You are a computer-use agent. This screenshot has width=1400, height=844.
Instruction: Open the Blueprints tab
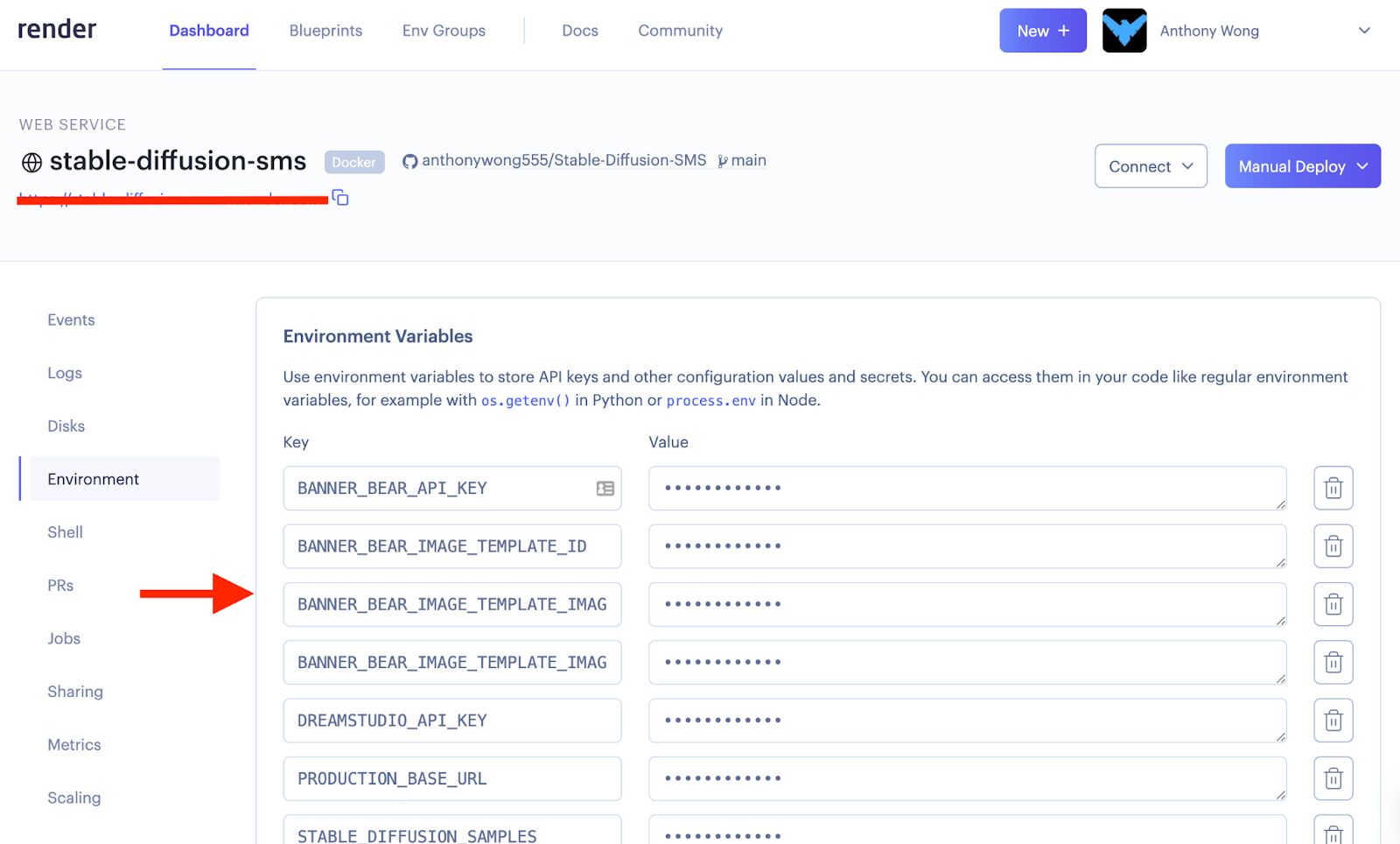click(325, 31)
